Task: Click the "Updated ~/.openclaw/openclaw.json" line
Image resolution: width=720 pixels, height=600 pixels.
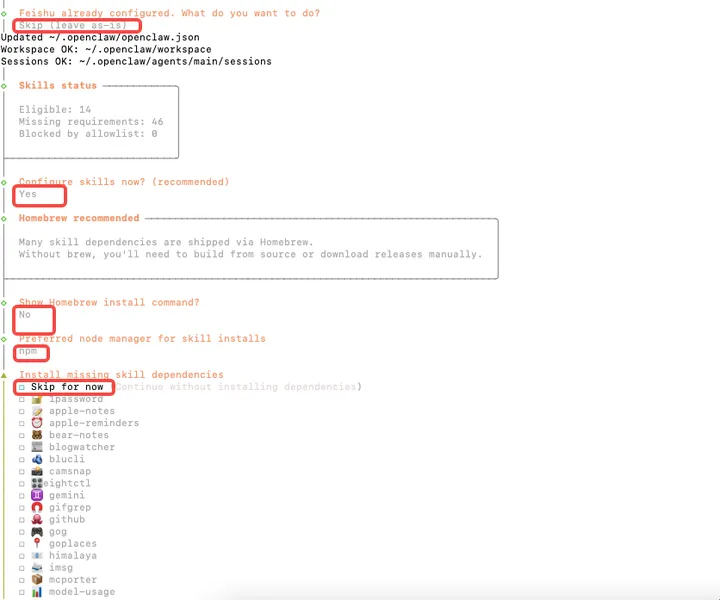Action: [x=100, y=37]
